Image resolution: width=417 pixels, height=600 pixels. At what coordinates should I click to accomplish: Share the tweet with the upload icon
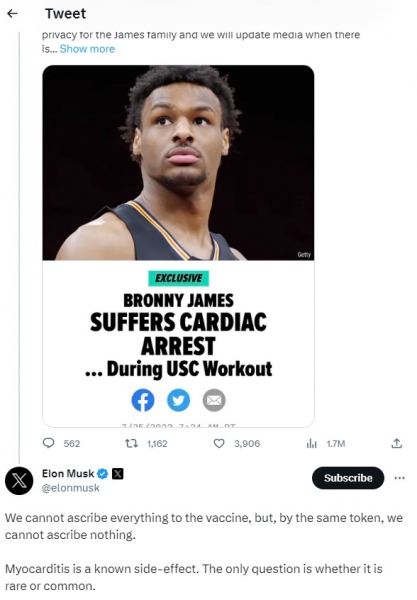tap(397, 443)
